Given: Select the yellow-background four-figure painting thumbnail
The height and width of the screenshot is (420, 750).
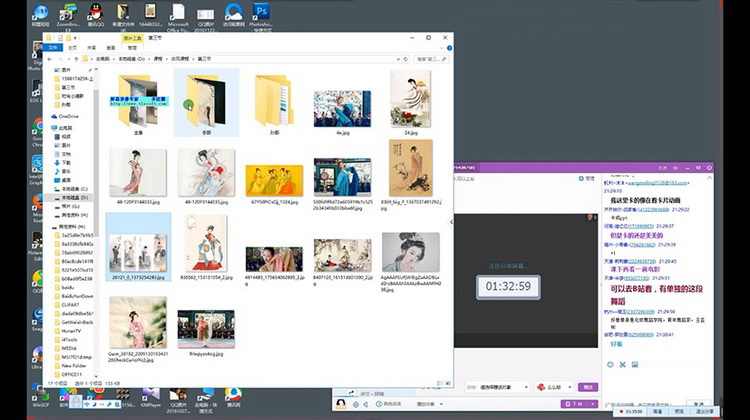Looking at the screenshot, I should [274, 181].
